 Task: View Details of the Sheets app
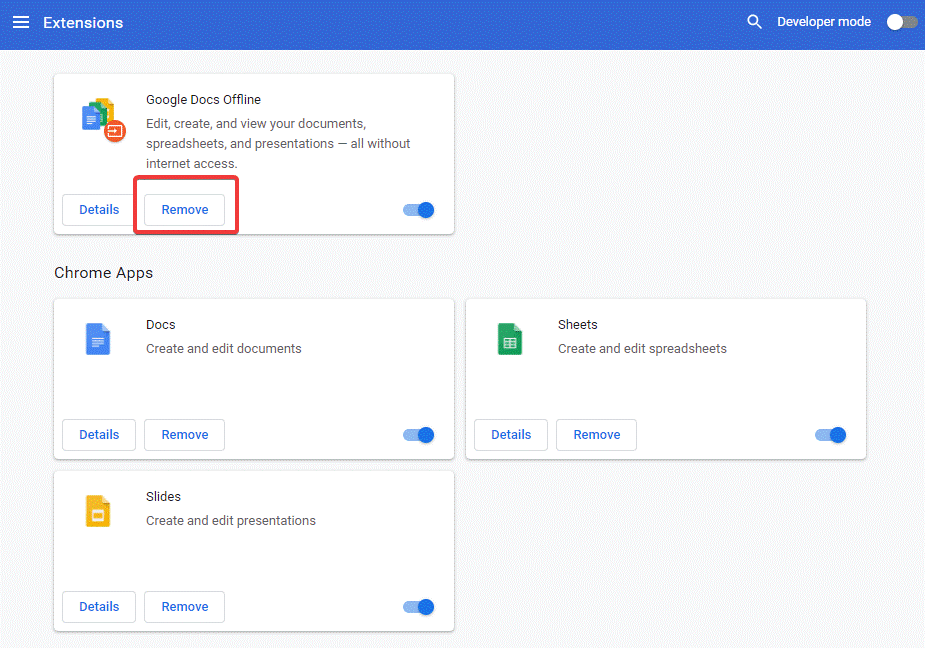[x=511, y=435]
